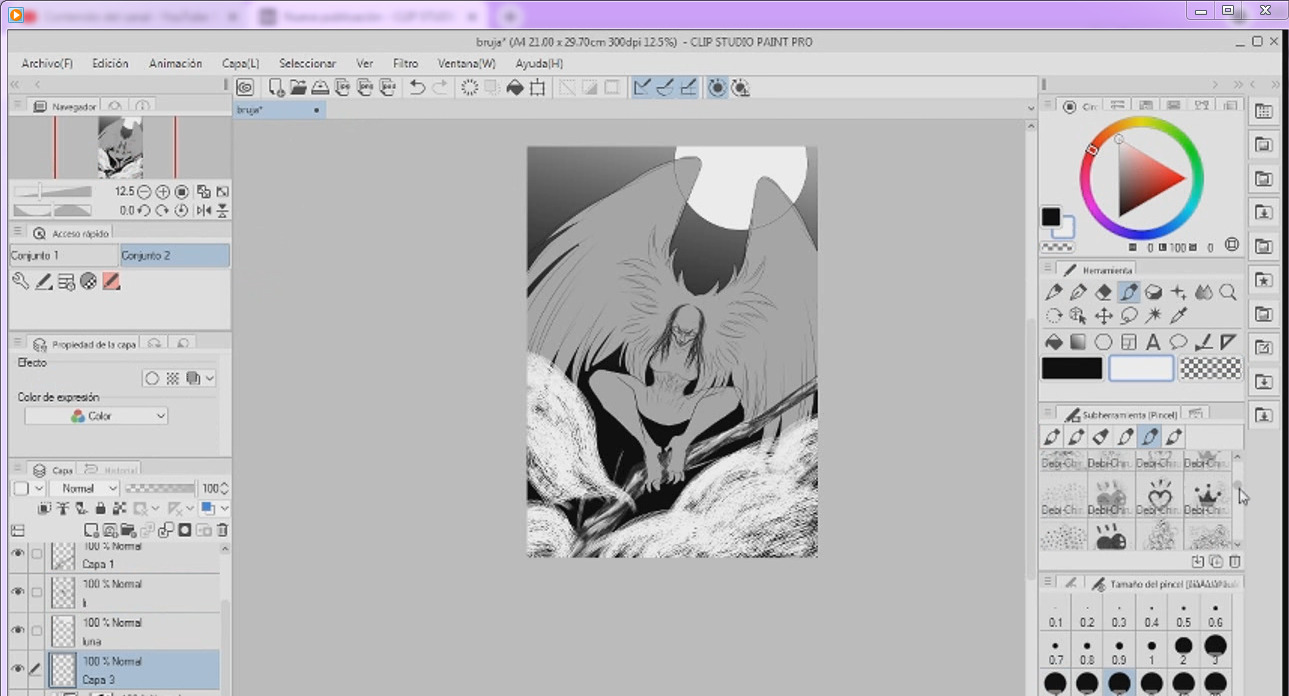Expand the Efecto options dropdown arrow
This screenshot has height=696, width=1289.
coord(210,379)
